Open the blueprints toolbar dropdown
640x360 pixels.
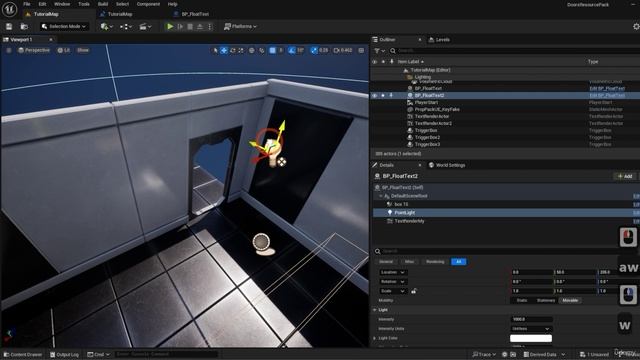126,27
